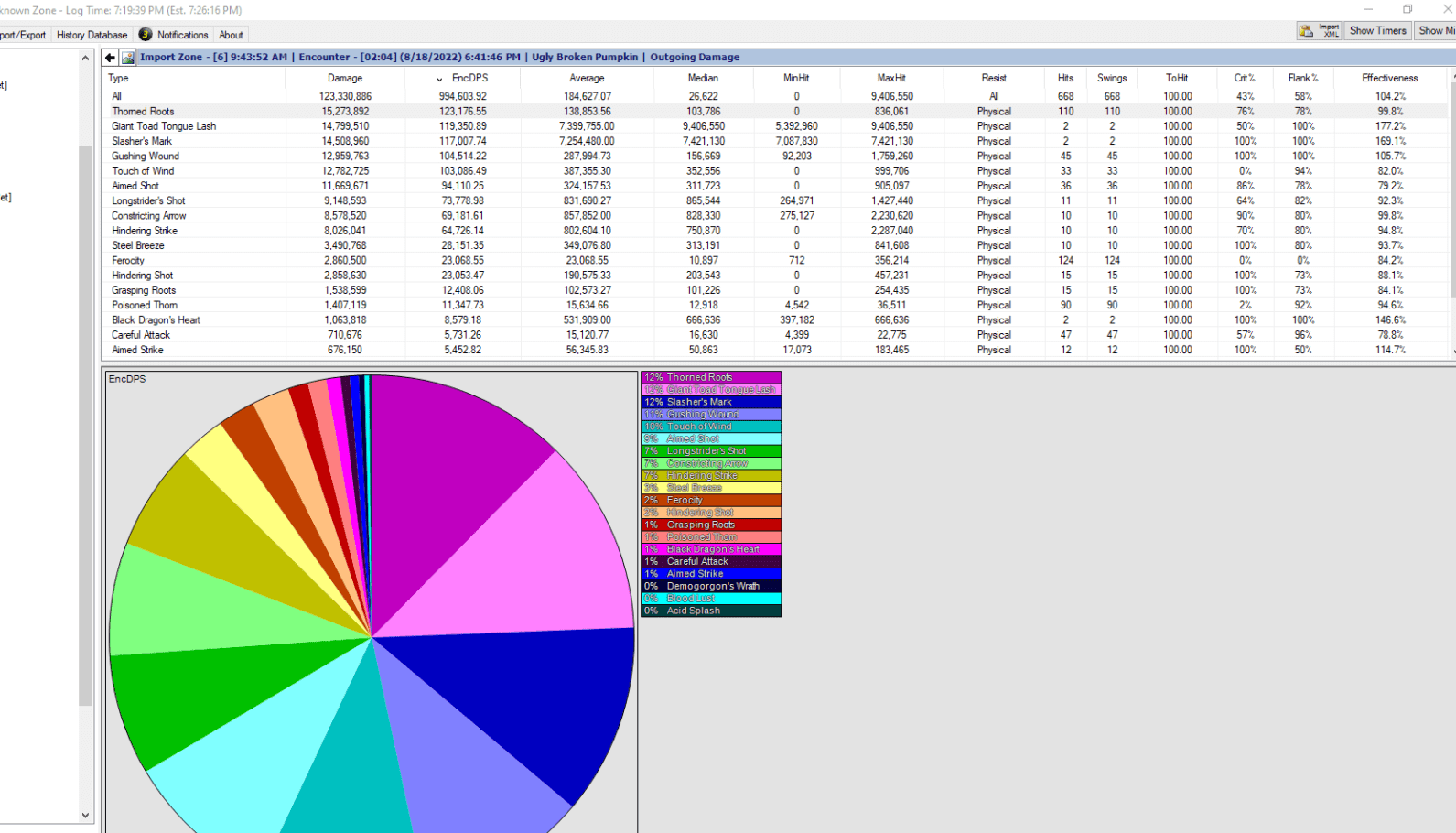Click the graph image icon beside back arrow
Image resolution: width=1456 pixels, height=833 pixels.
click(128, 58)
